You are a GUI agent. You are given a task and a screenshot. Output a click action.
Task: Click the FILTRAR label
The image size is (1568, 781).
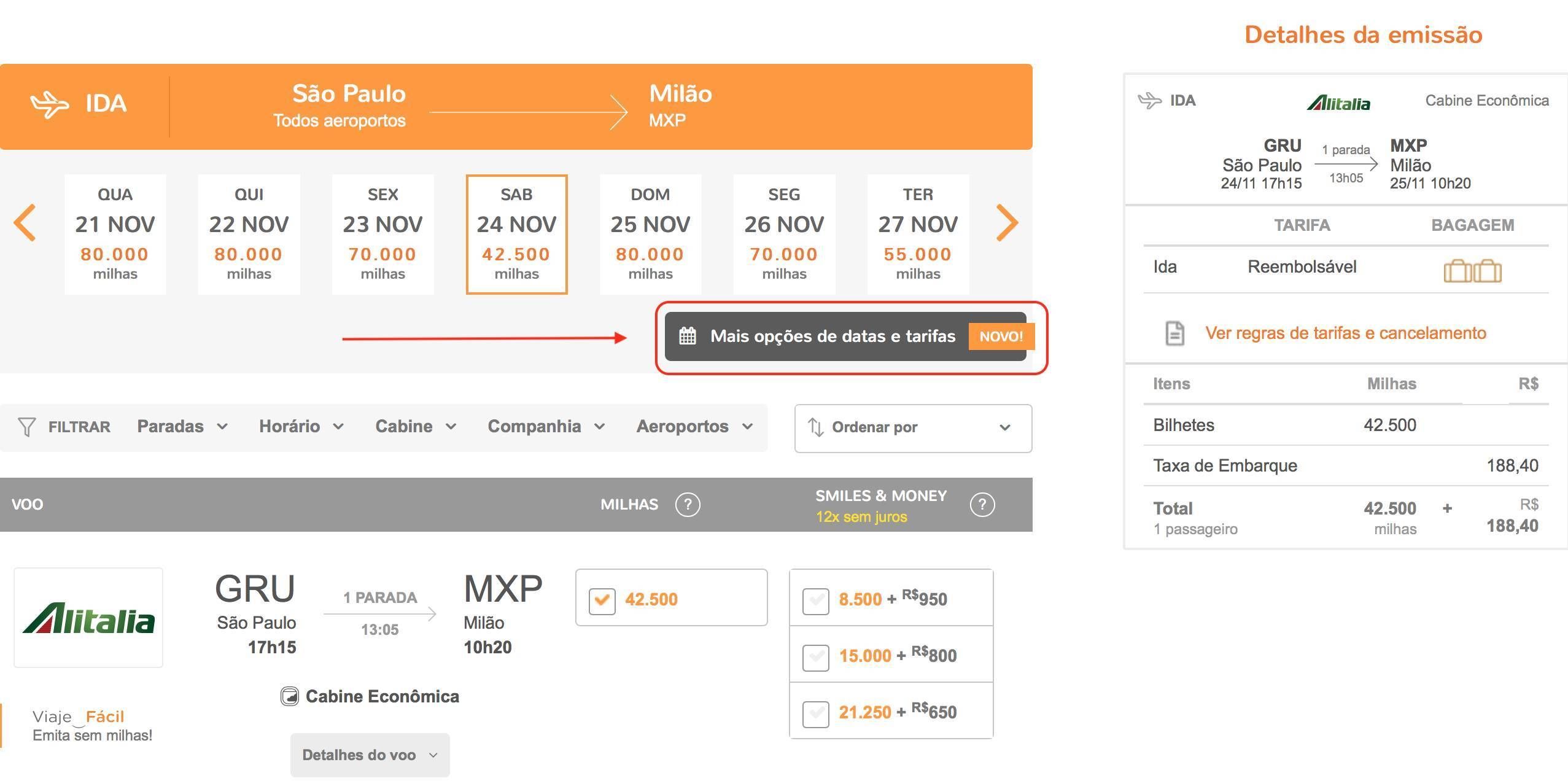pos(79,427)
